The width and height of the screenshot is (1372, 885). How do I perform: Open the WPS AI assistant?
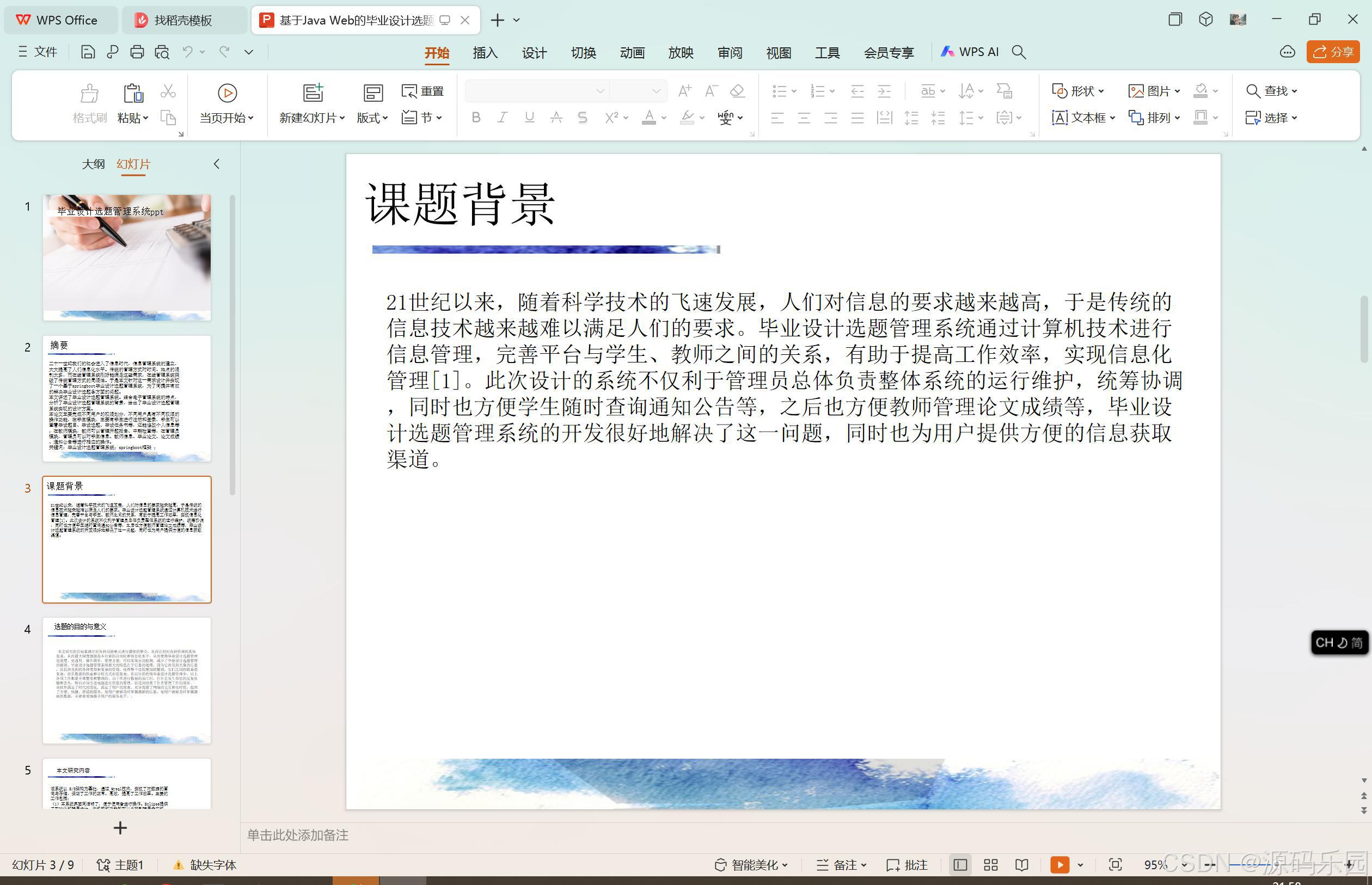(x=971, y=52)
